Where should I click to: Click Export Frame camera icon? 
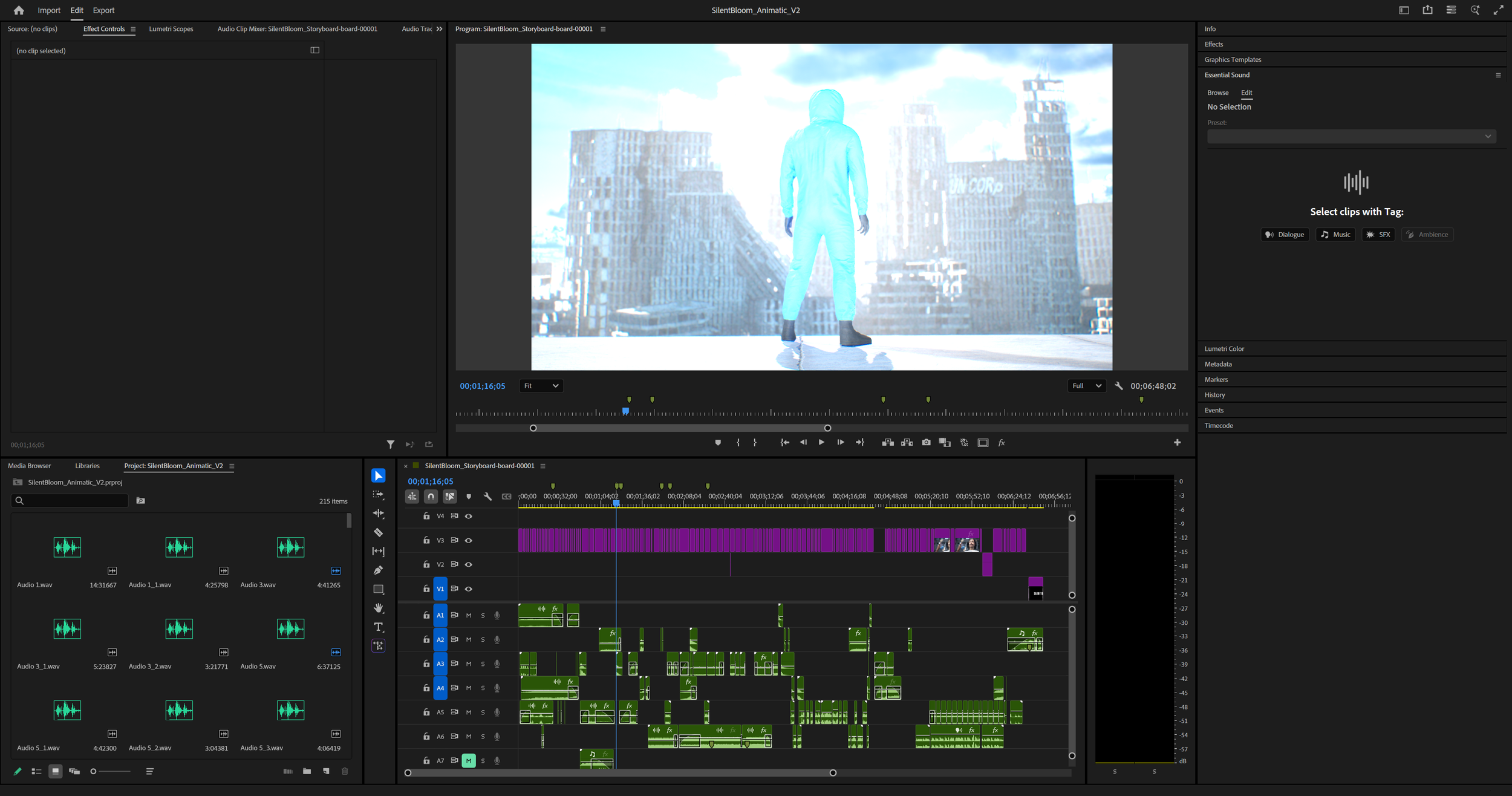(x=926, y=443)
